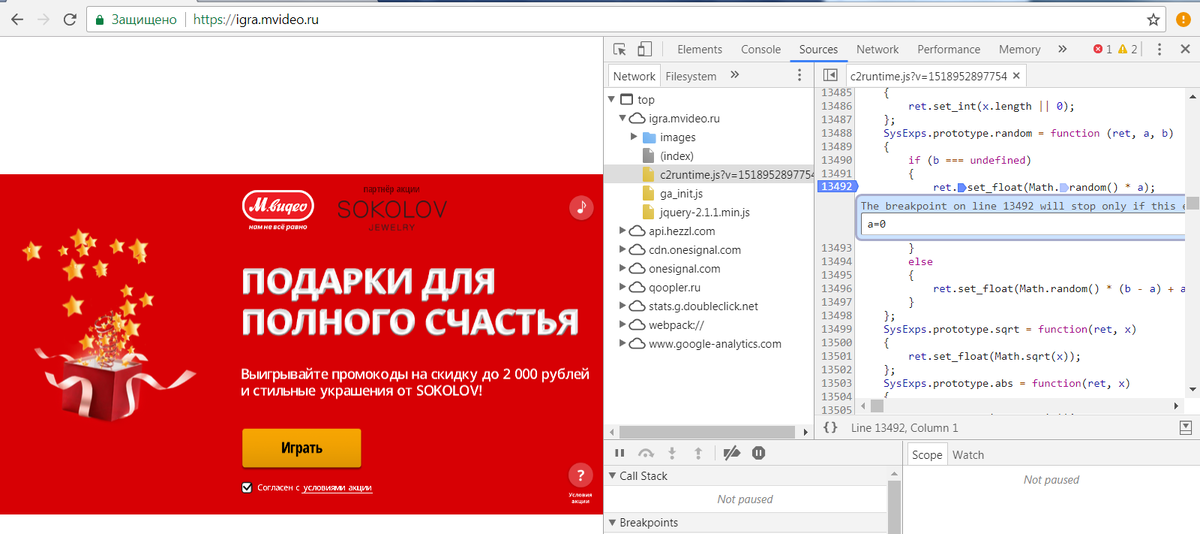Toggle pause on exceptions icon
Screen dimensions: 1200x534
[758, 453]
